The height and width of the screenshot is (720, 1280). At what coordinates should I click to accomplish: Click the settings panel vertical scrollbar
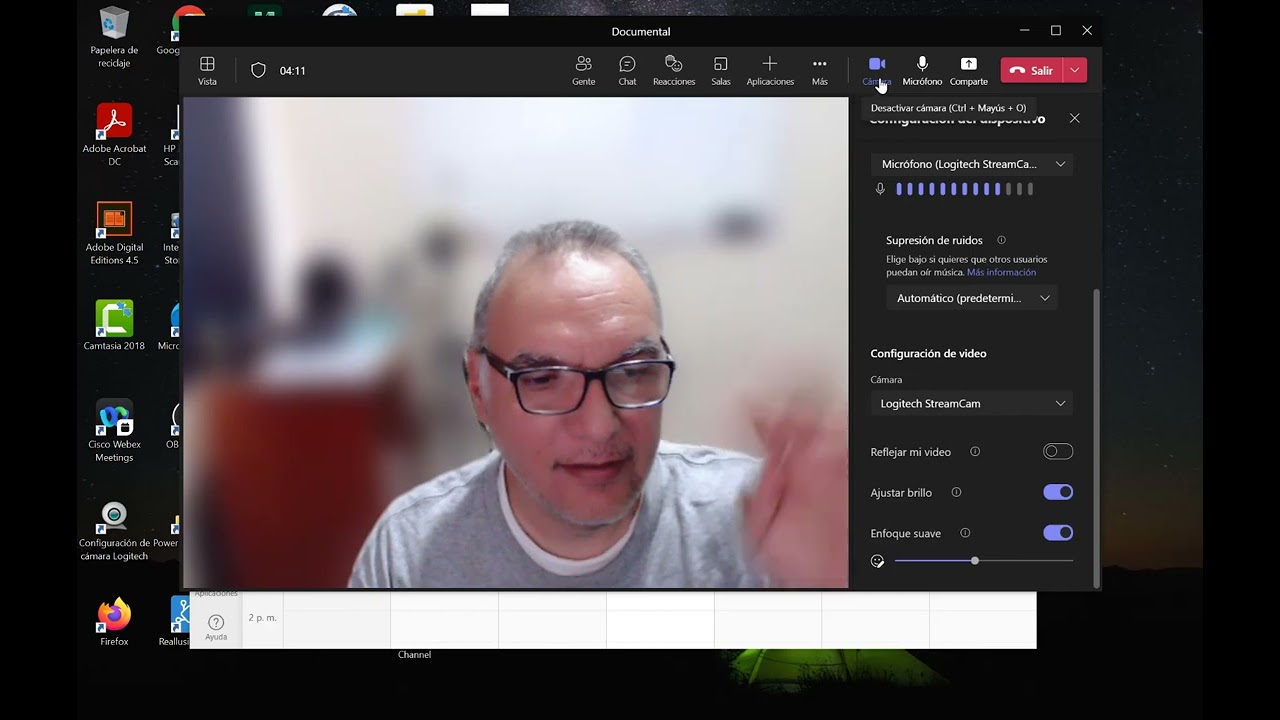click(x=1096, y=438)
